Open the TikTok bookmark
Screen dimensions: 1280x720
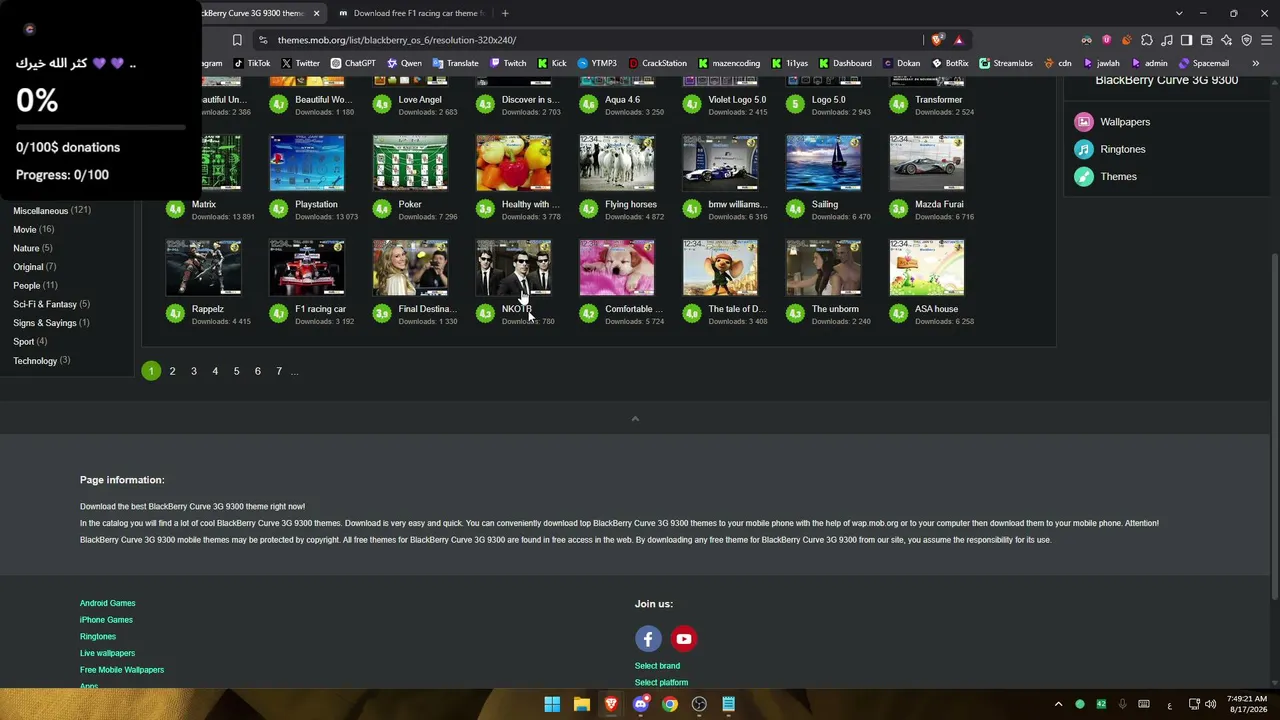click(x=252, y=63)
